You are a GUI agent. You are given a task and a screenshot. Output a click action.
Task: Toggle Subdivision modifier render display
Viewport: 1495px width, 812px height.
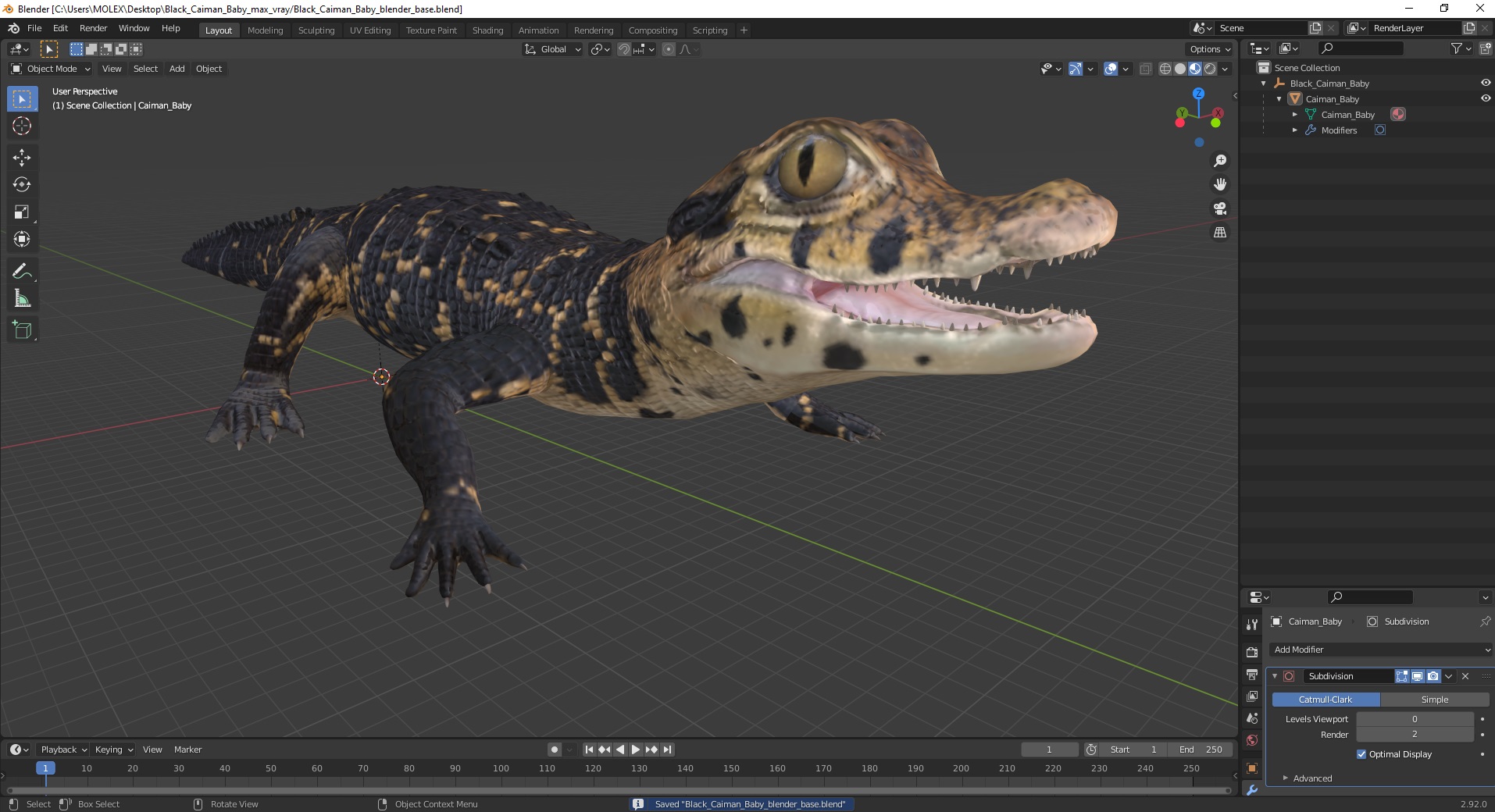coord(1433,676)
